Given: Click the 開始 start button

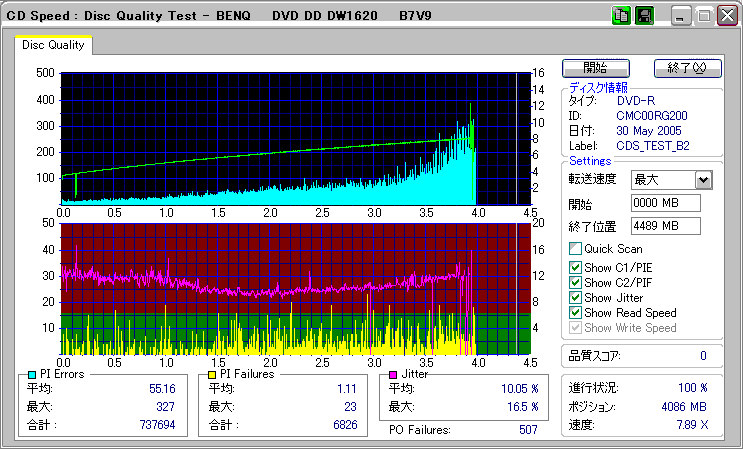Looking at the screenshot, I should pos(596,68).
